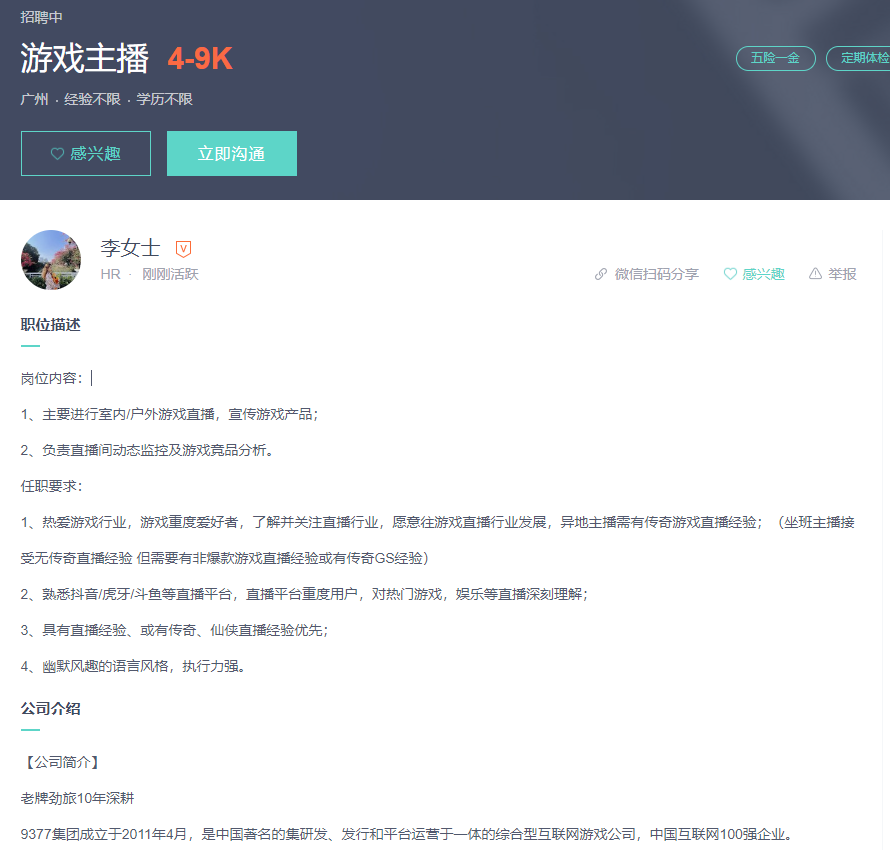Click the 微信扫码分享 text link
Screen dimensions: 890x850
point(657,274)
